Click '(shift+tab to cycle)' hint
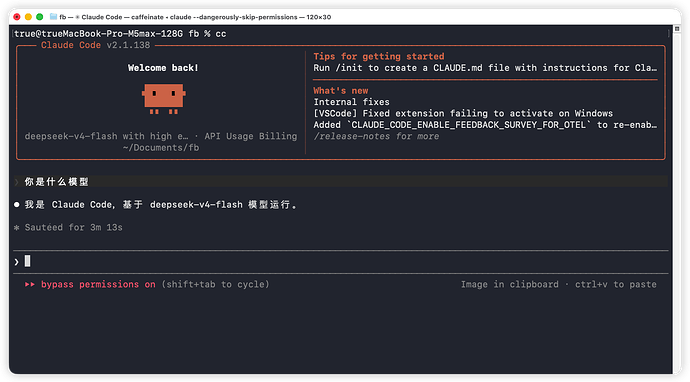690x382 pixels. tap(215, 284)
